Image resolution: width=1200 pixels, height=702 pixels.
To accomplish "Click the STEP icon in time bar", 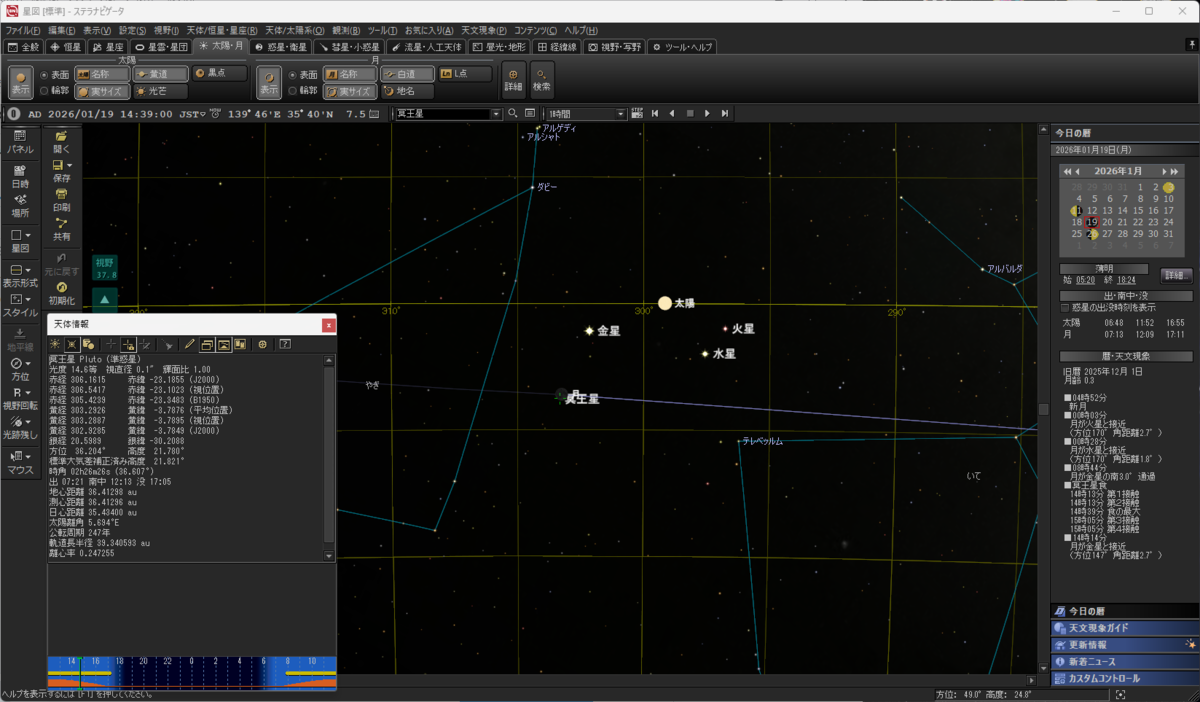I will point(637,114).
